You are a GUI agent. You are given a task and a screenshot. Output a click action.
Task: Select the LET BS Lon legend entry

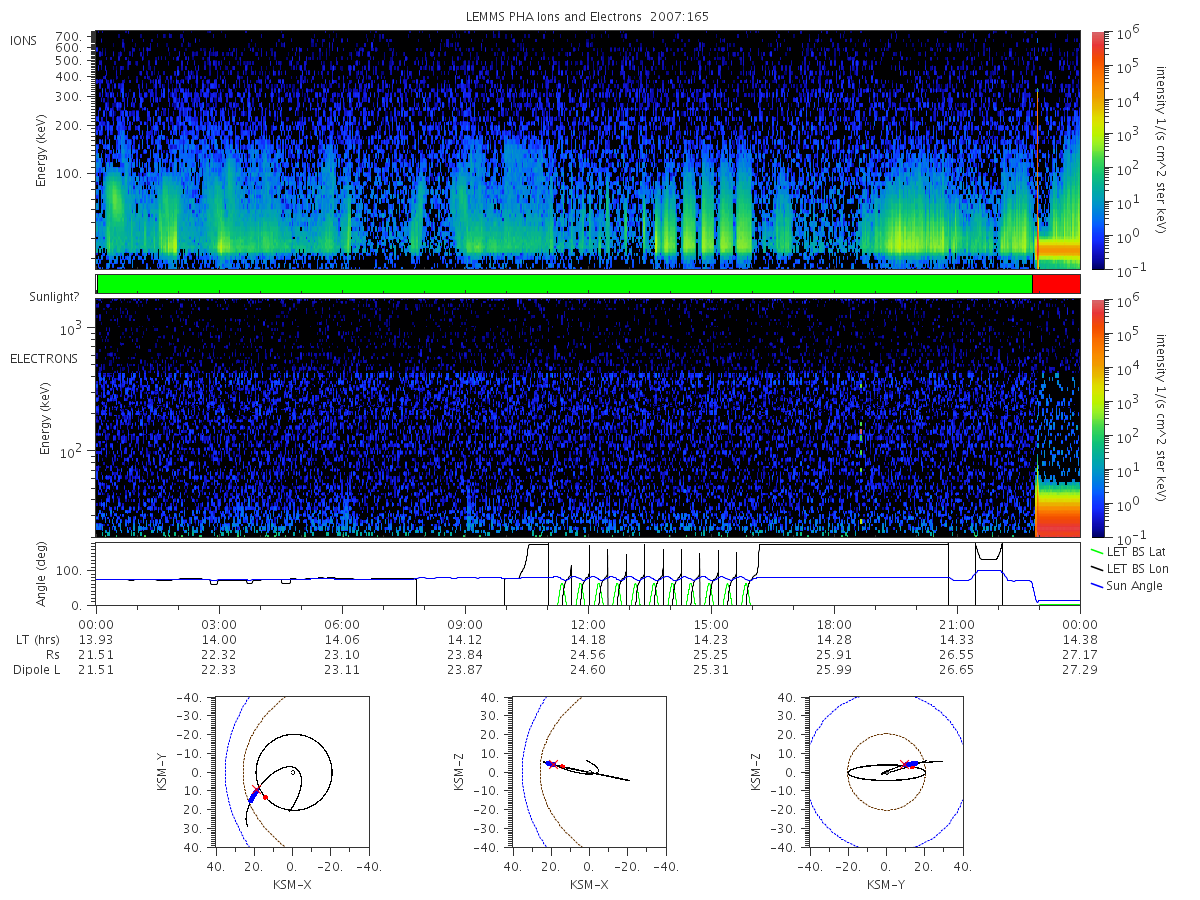1132,568
